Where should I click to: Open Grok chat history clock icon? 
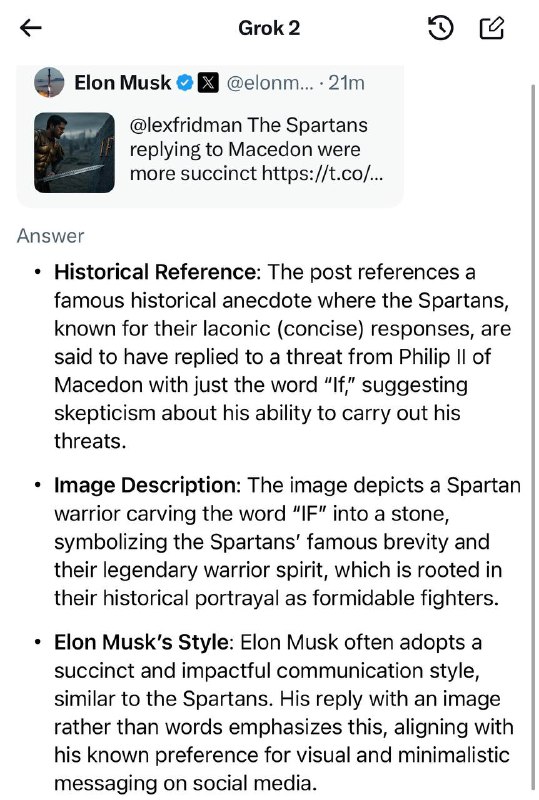click(440, 28)
